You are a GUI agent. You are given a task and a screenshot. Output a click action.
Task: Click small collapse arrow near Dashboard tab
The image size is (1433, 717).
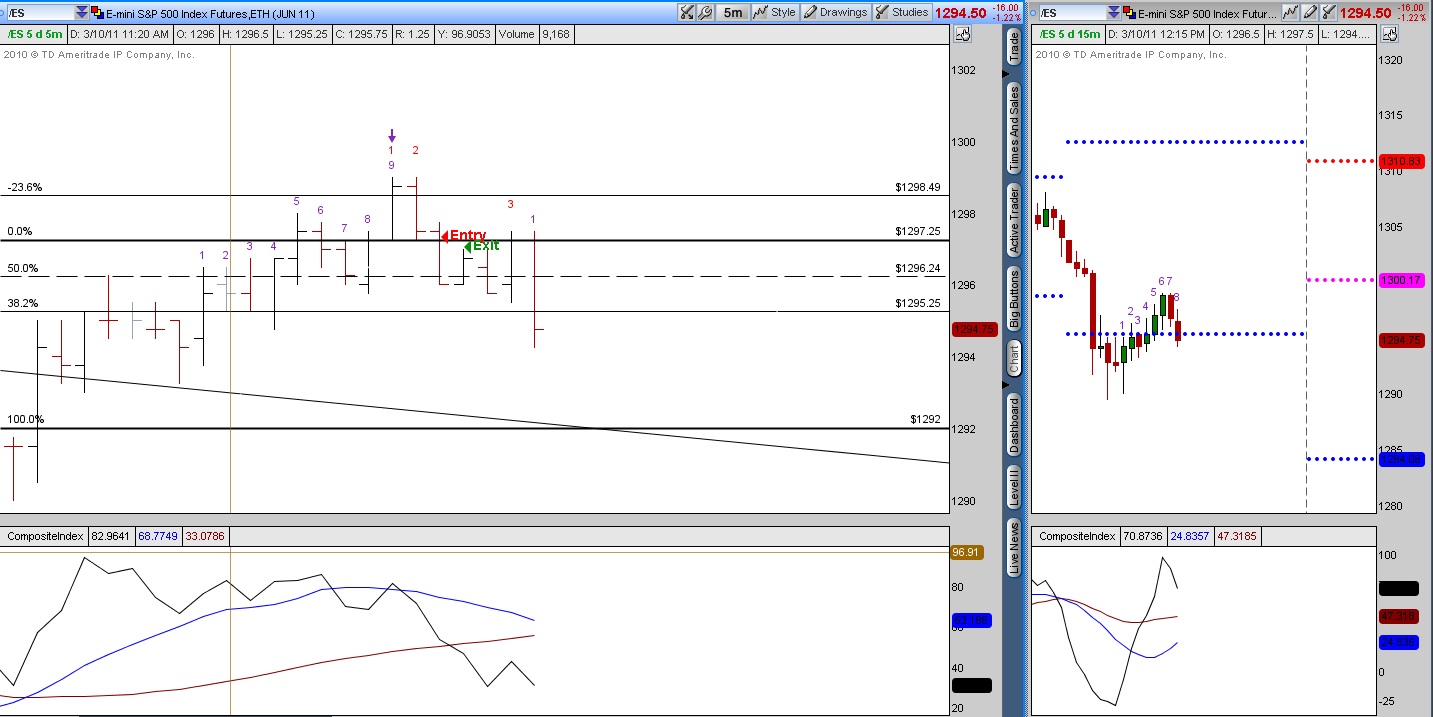pyautogui.click(x=1006, y=385)
